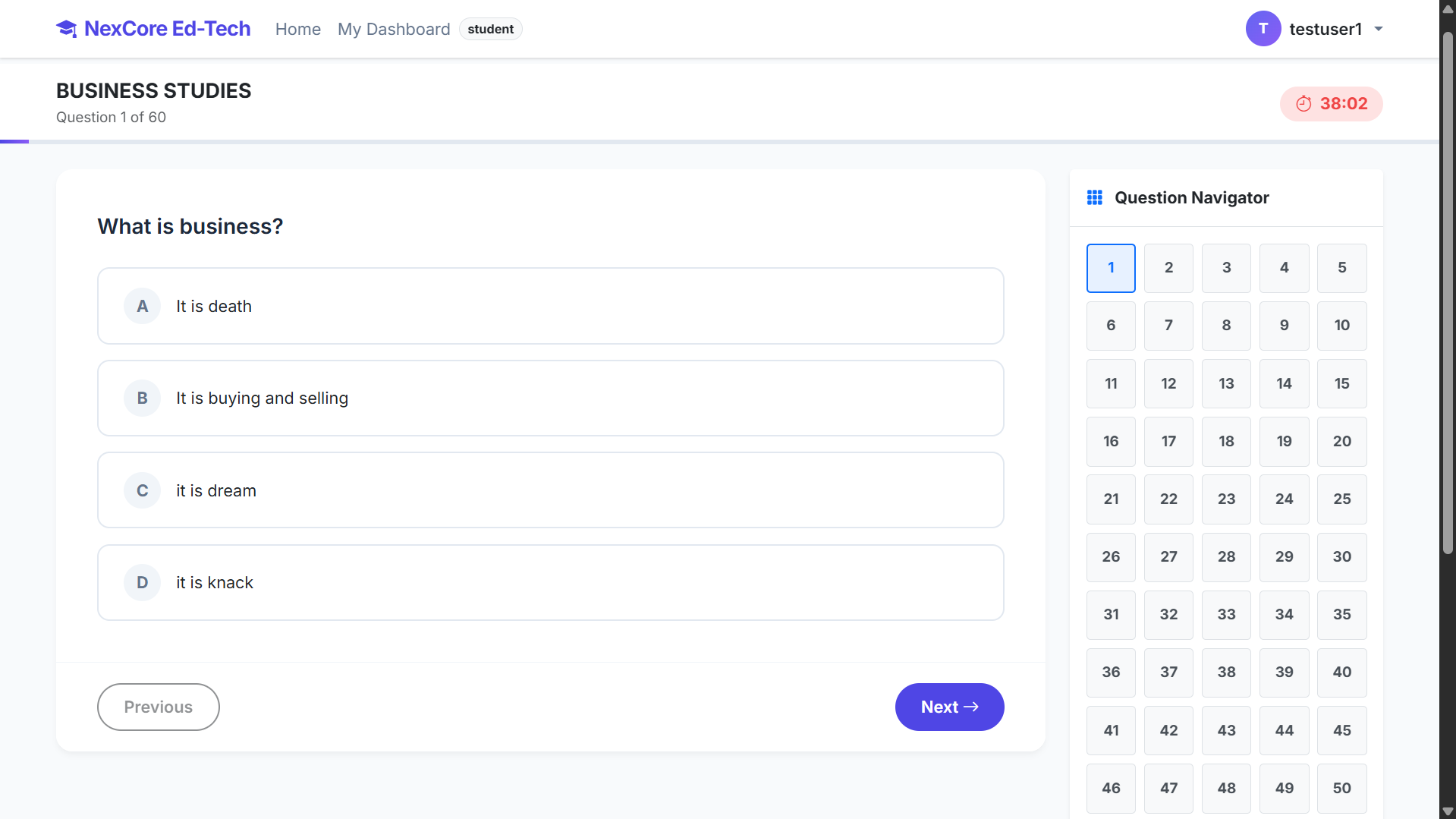Click the student role badge
This screenshot has width=1456, height=819.
490,30
